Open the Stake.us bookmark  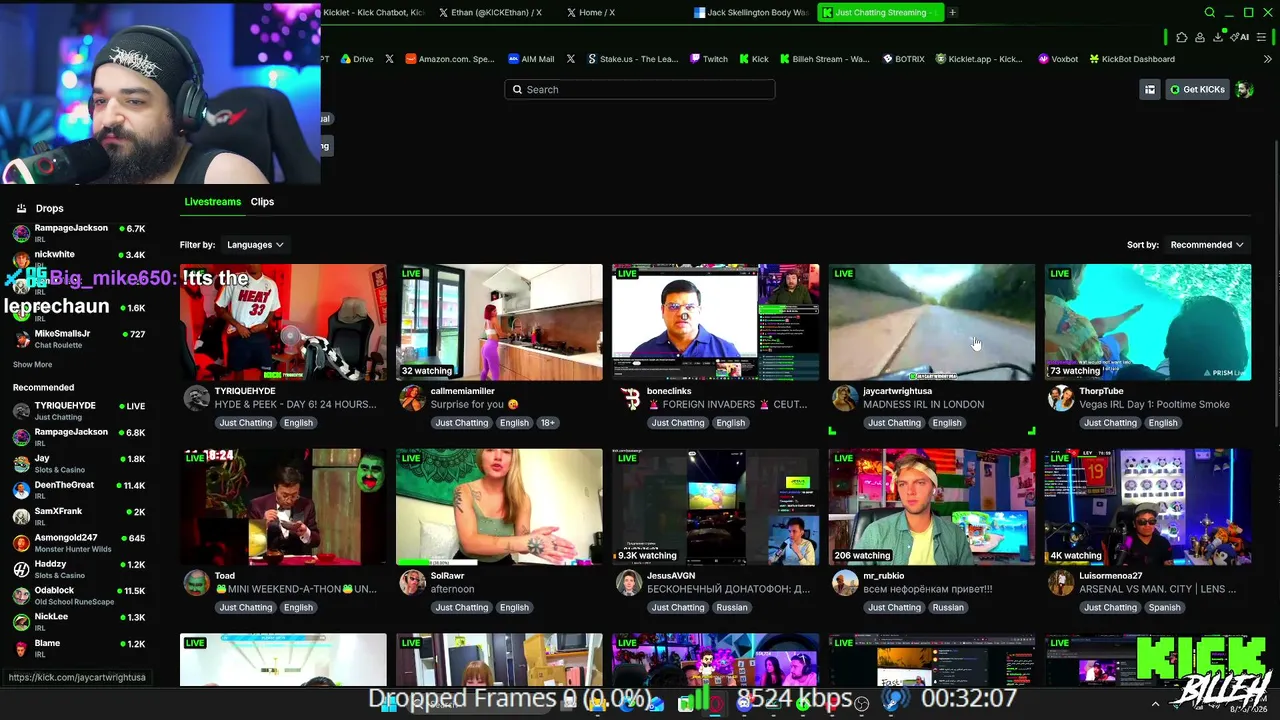coord(633,59)
